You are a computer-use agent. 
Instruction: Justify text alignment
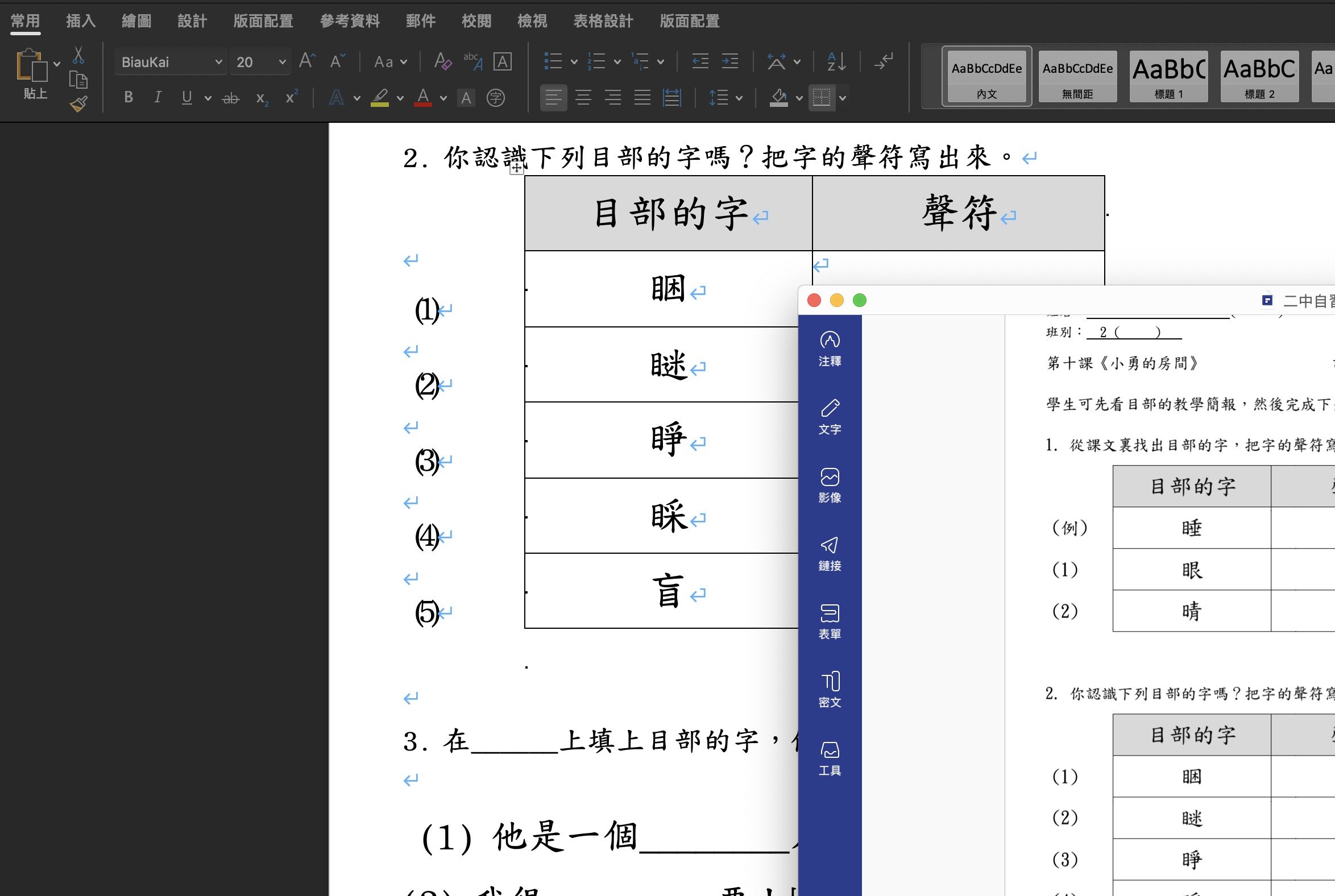tap(642, 98)
